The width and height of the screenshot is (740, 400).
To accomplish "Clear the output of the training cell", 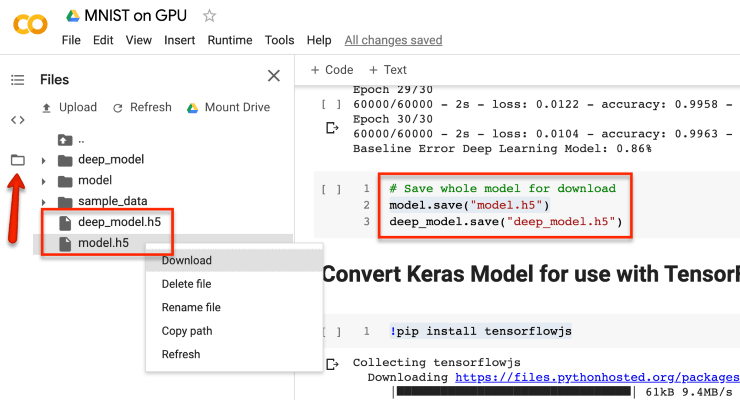I will click(332, 128).
